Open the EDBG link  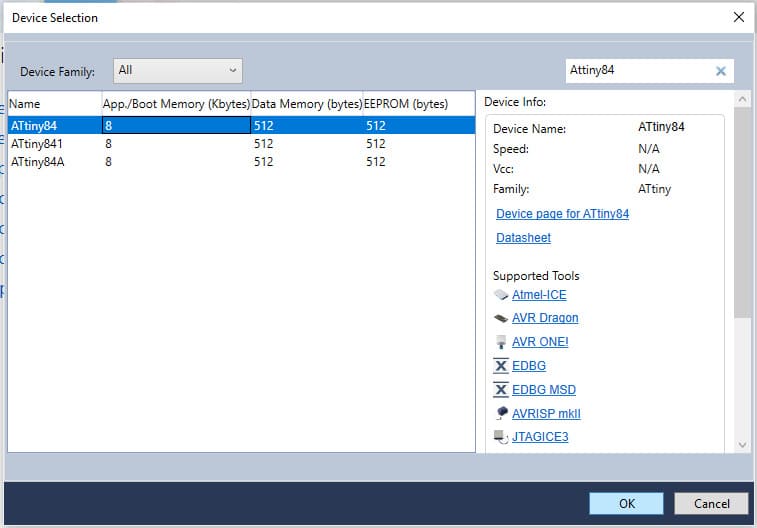(x=529, y=366)
